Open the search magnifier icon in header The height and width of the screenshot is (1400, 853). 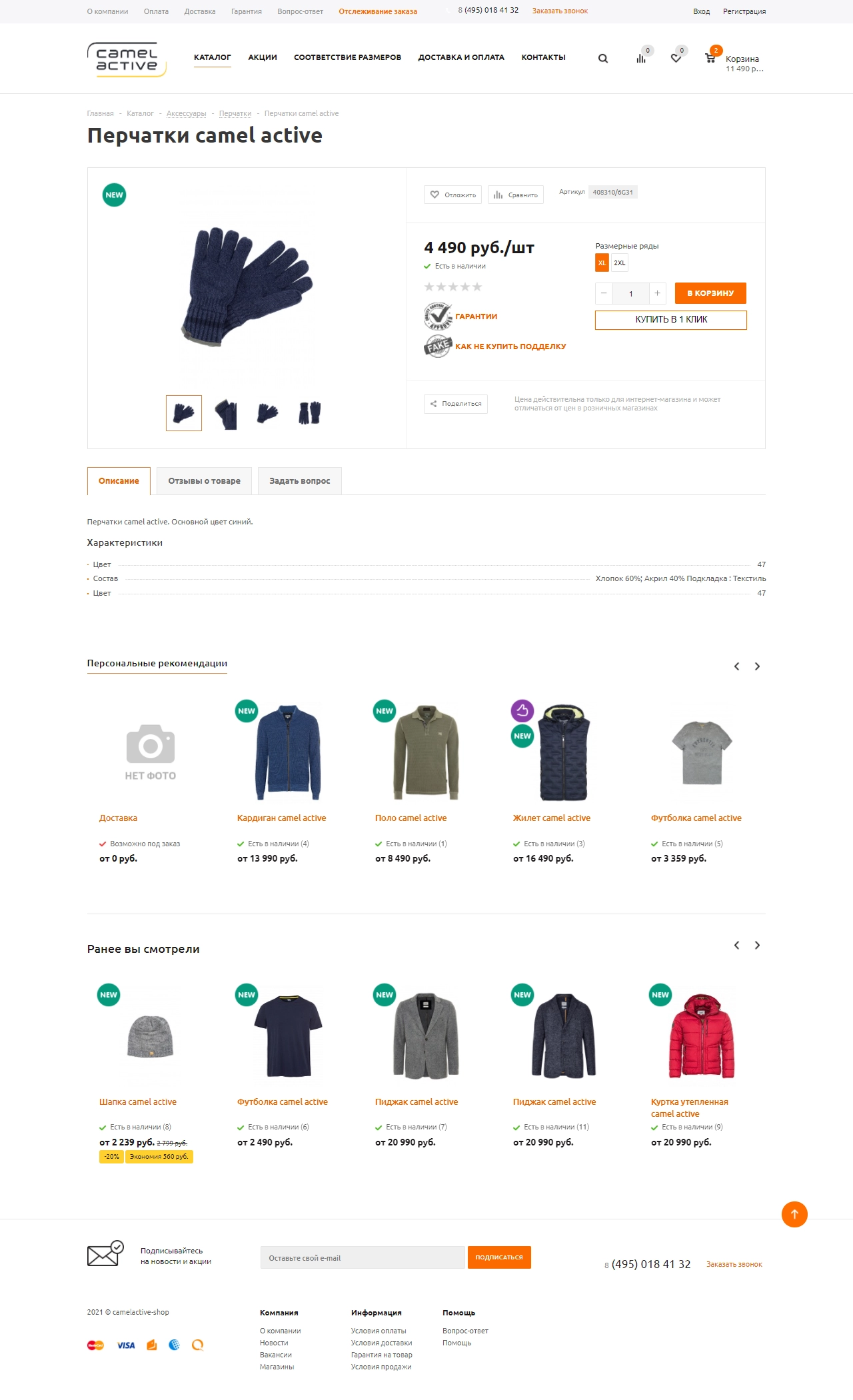(x=603, y=59)
